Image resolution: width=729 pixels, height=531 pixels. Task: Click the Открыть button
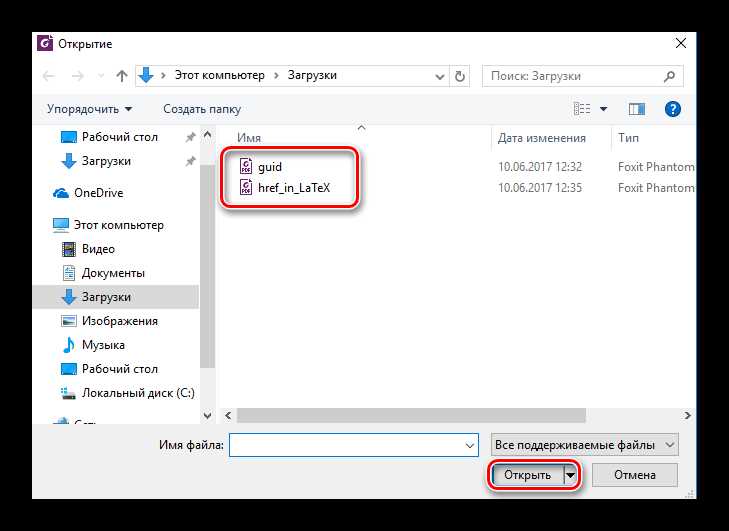[x=528, y=475]
